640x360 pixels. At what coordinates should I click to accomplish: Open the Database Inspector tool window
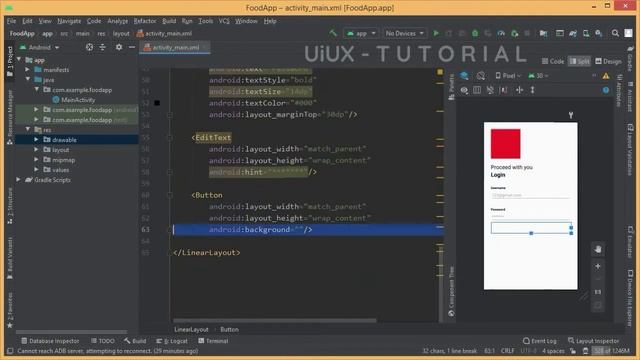click(x=50, y=341)
